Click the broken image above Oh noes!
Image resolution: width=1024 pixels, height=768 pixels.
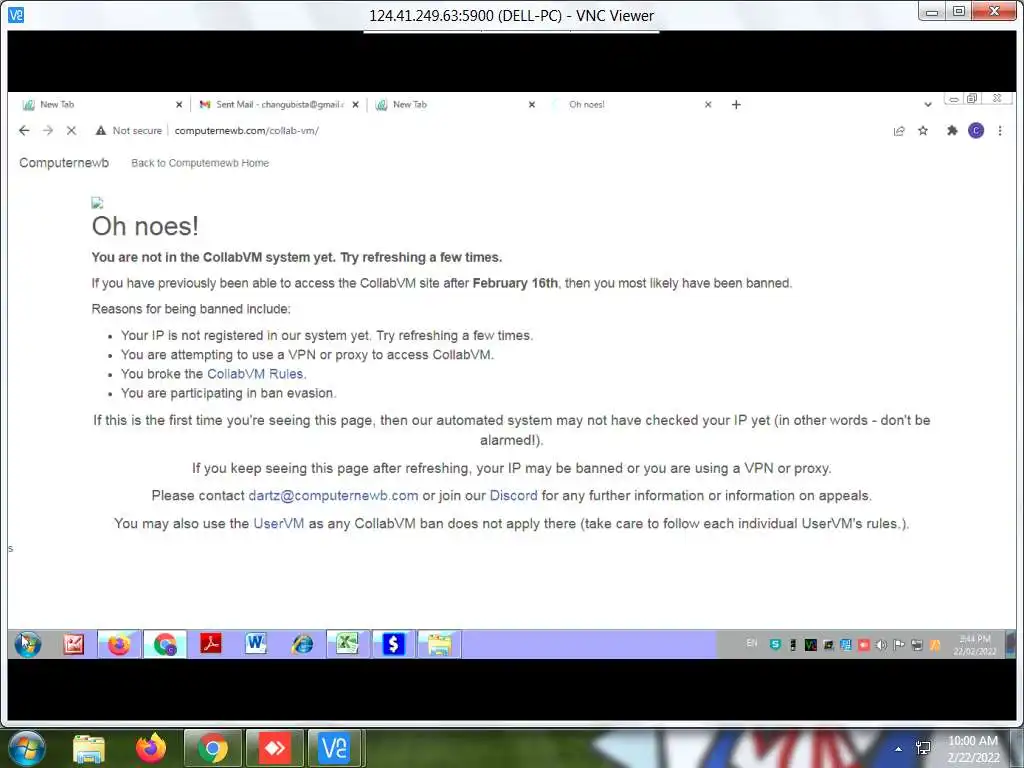click(97, 203)
